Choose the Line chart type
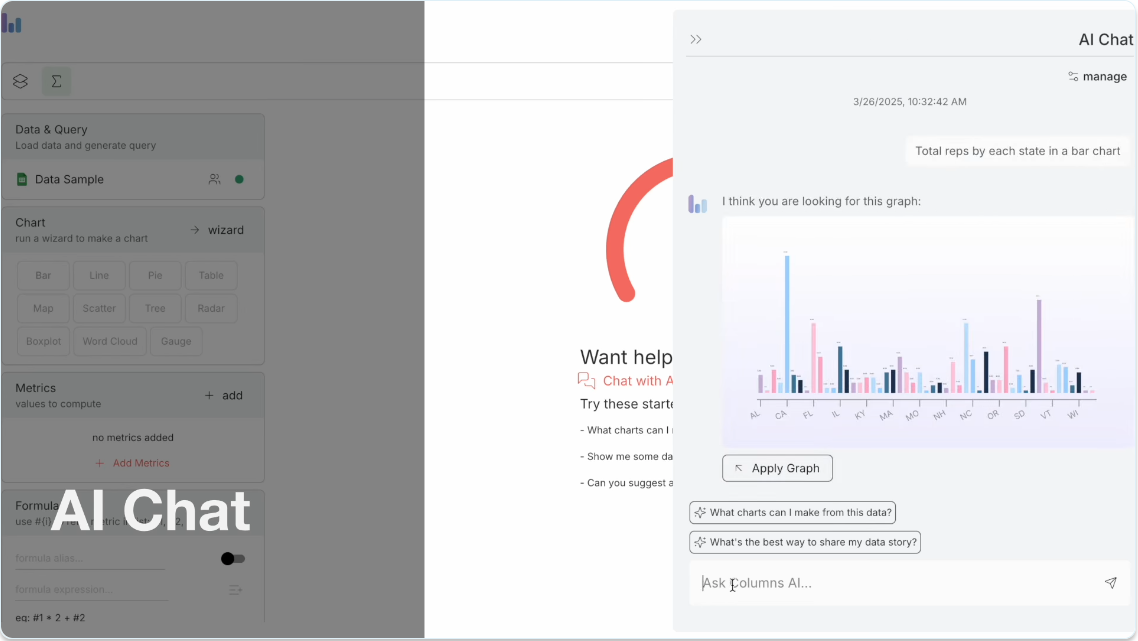This screenshot has height=641, width=1138. click(x=99, y=276)
